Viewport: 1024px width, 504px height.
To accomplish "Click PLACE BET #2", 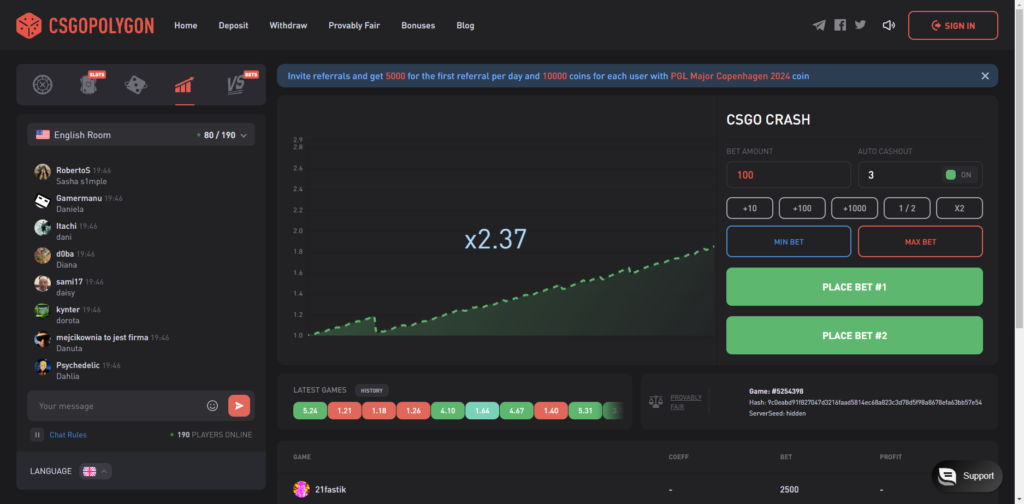I will [854, 336].
